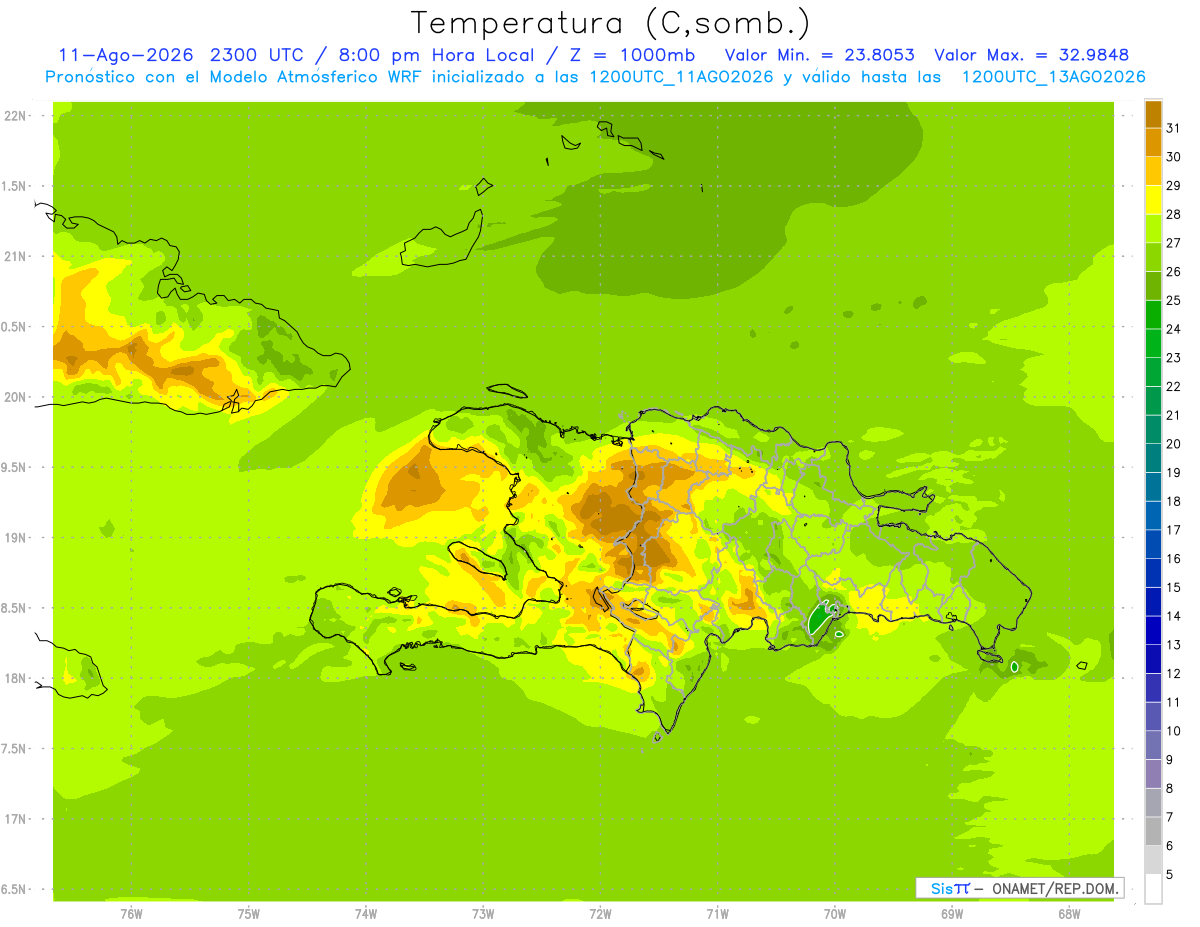Click the "74W" longitude label

[366, 914]
